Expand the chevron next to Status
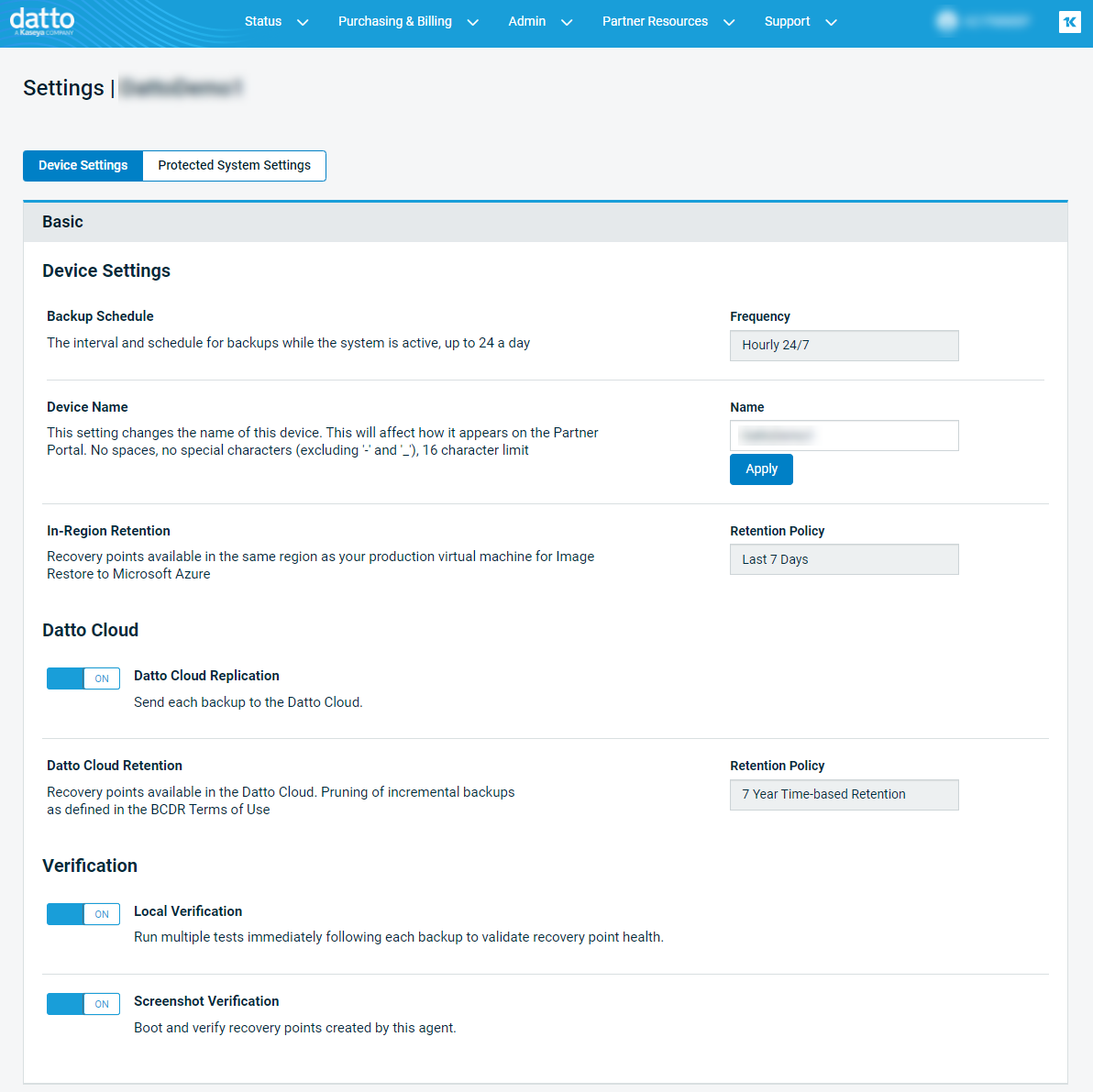Image resolution: width=1093 pixels, height=1092 pixels. (x=303, y=22)
